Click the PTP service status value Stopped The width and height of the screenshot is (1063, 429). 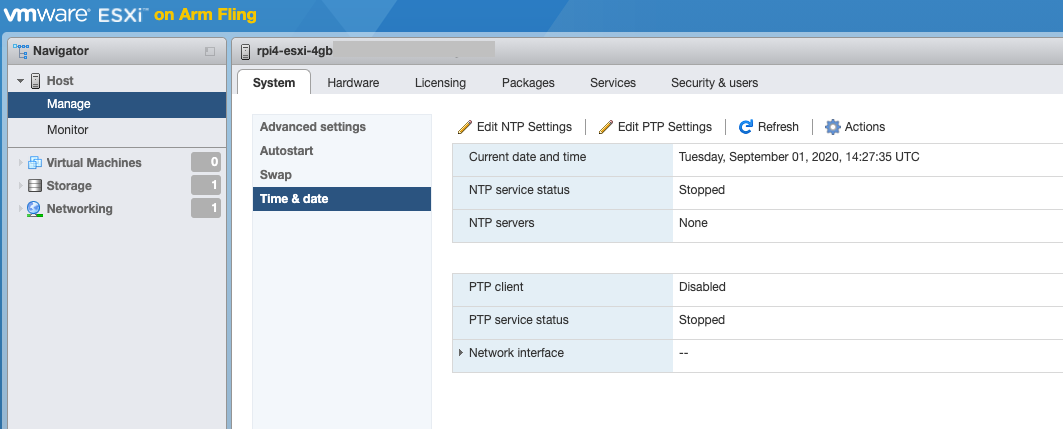[x=702, y=319]
